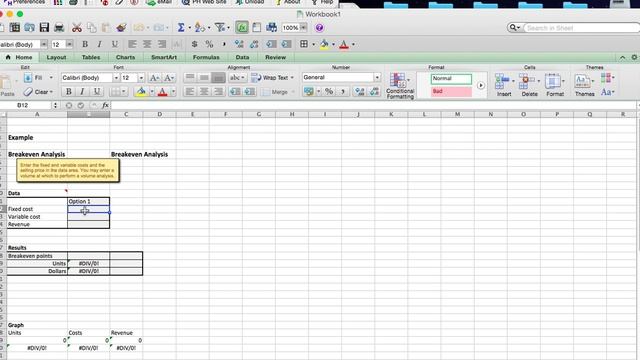The width and height of the screenshot is (640, 360).
Task: Expand the cell styles gallery arrow
Action: click(481, 85)
